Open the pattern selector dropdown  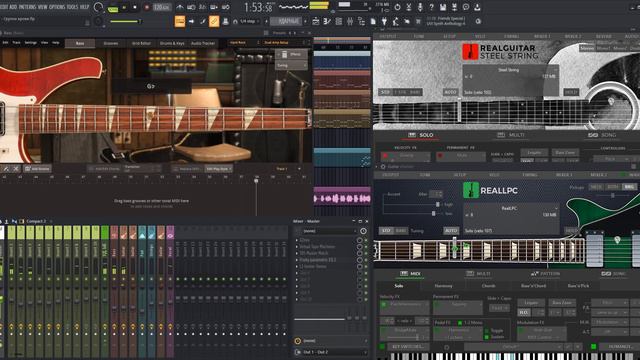pos(286,21)
